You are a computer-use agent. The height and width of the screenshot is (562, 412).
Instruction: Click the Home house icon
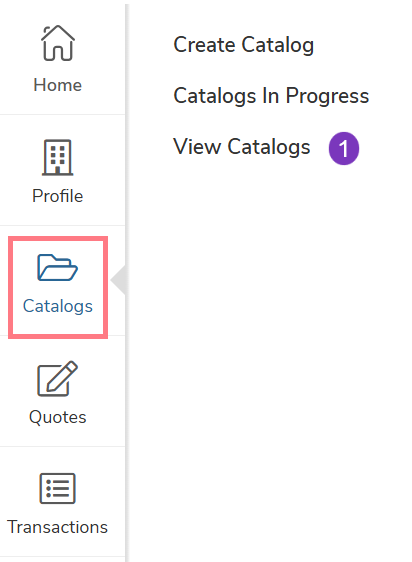(x=58, y=43)
